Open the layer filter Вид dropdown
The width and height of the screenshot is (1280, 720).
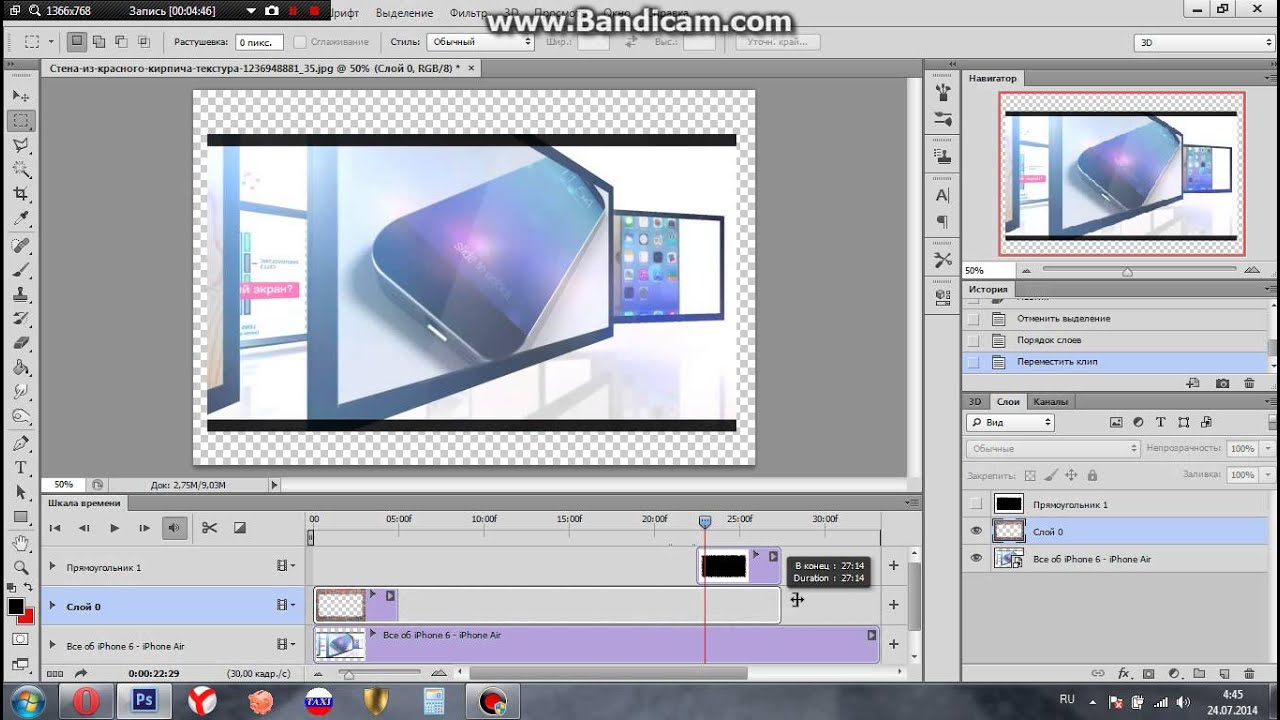(x=1010, y=423)
